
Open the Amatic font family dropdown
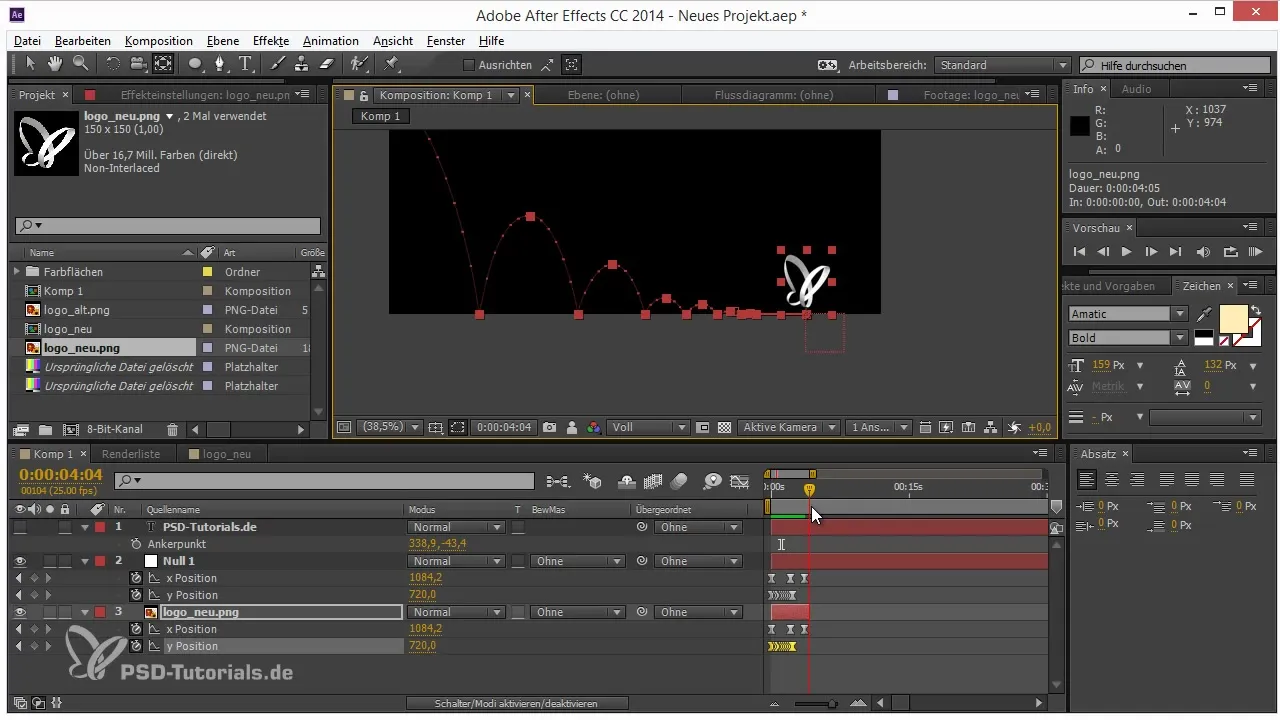coord(1128,314)
